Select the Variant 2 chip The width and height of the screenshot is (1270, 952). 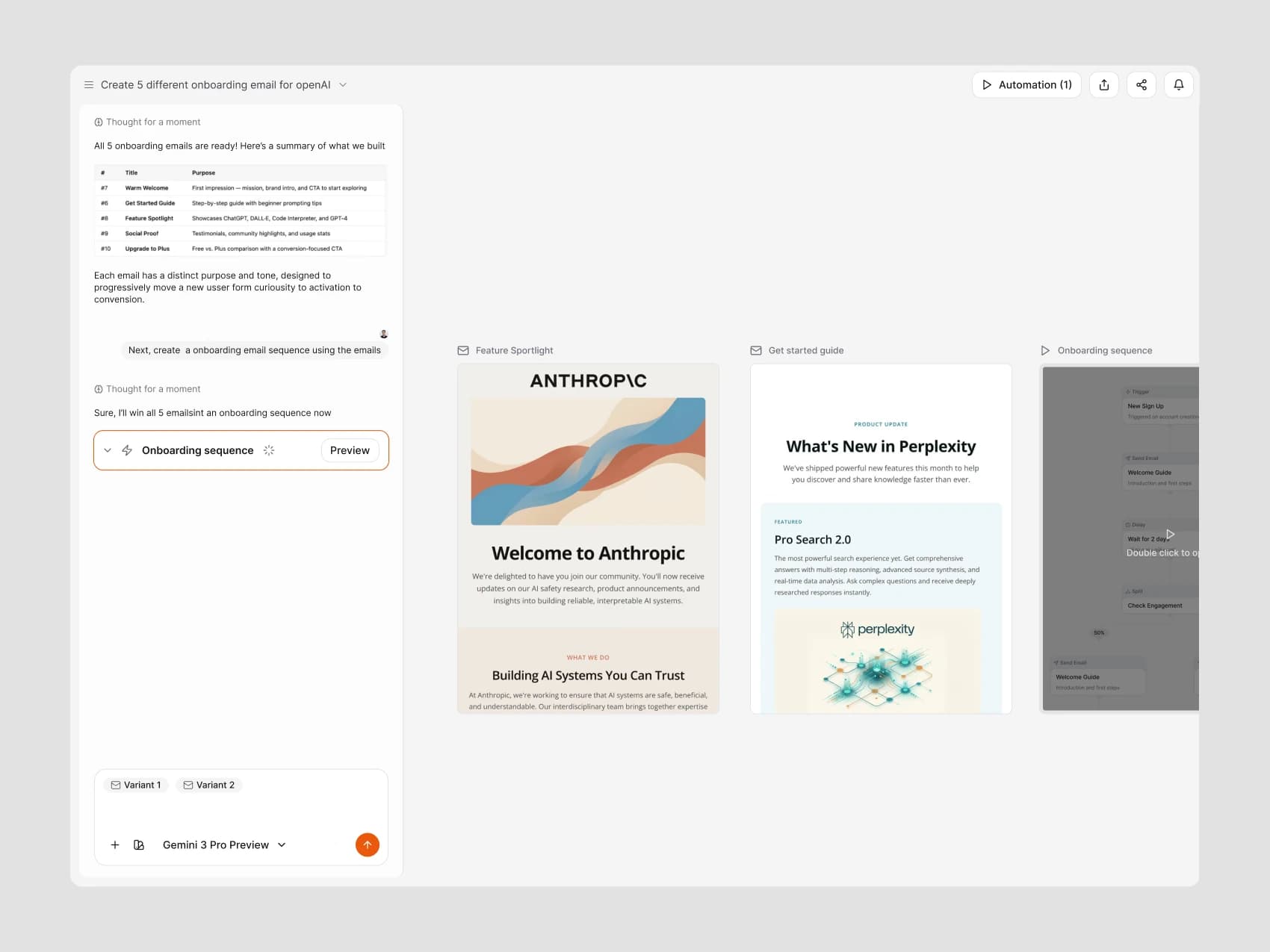pos(209,785)
